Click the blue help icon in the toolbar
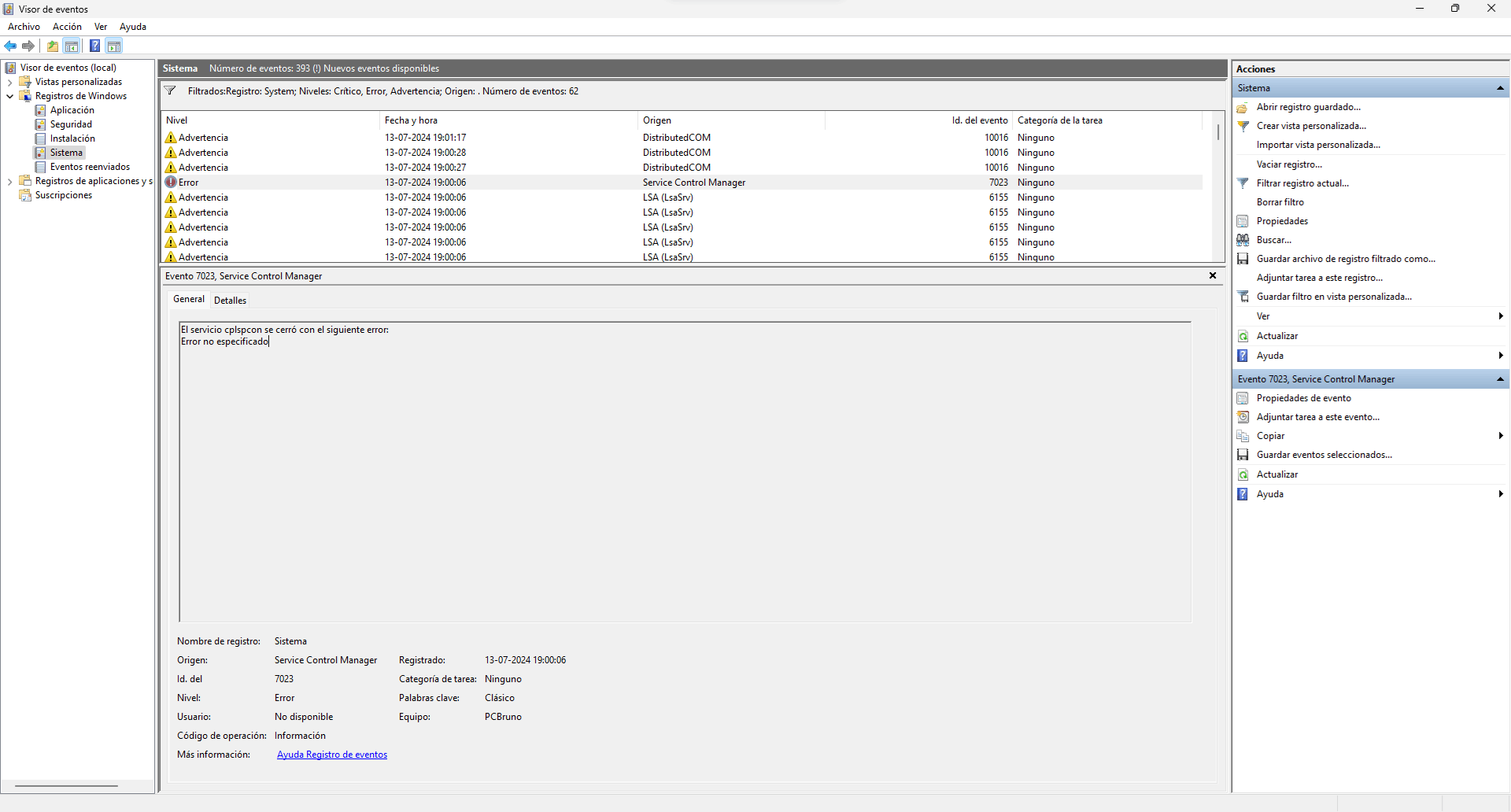This screenshot has height=812, width=1511. (95, 46)
